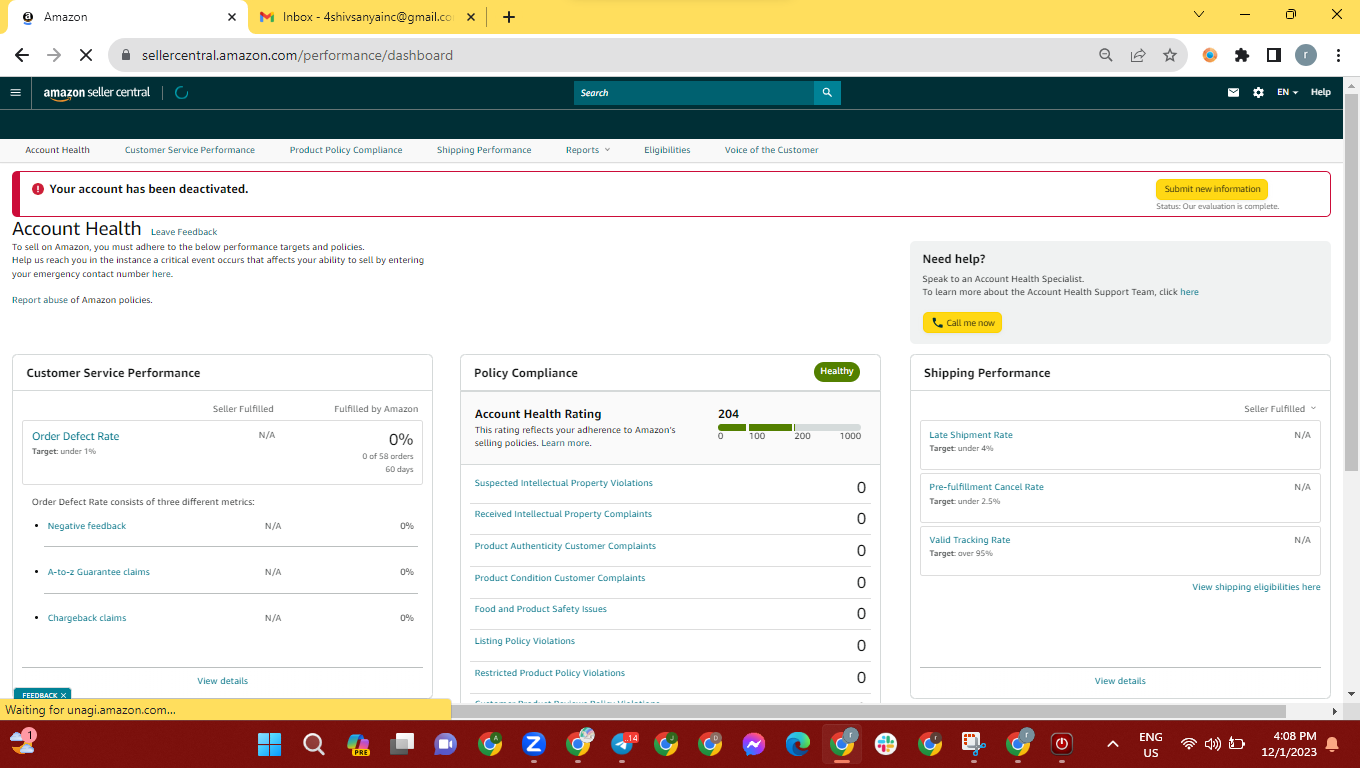Switch to the Account Health tab
This screenshot has width=1360, height=768.
[57, 150]
